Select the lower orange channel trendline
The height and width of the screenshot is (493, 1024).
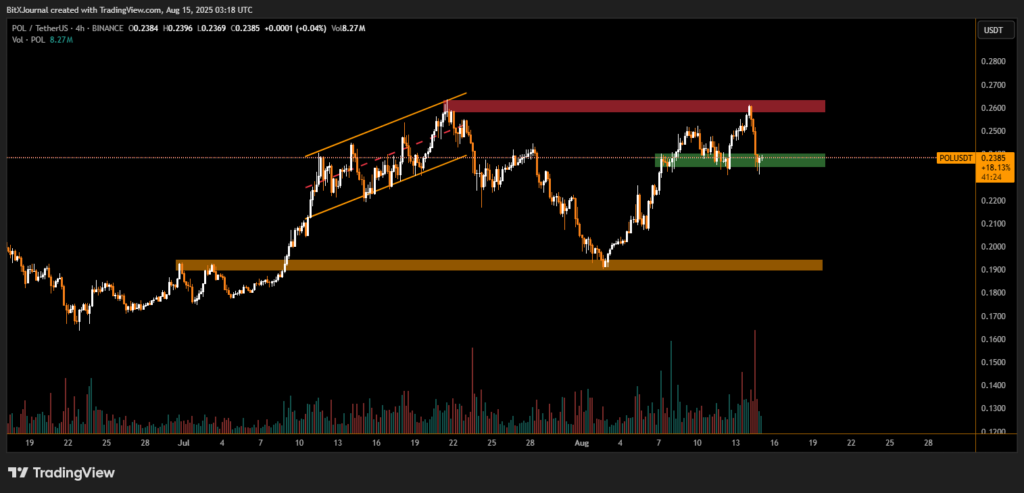pyautogui.click(x=388, y=186)
